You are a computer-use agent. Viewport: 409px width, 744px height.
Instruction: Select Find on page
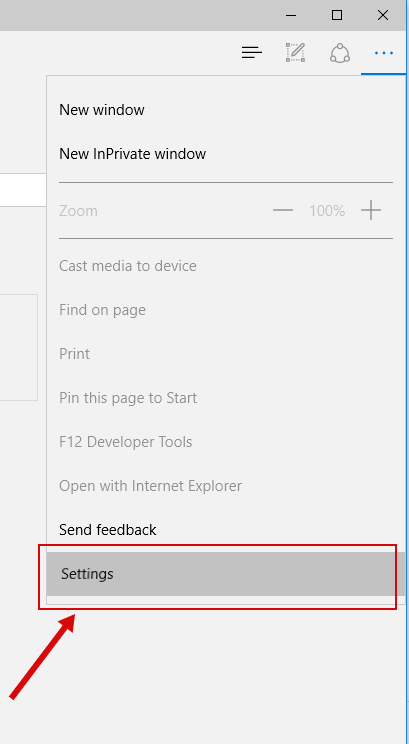coord(102,310)
